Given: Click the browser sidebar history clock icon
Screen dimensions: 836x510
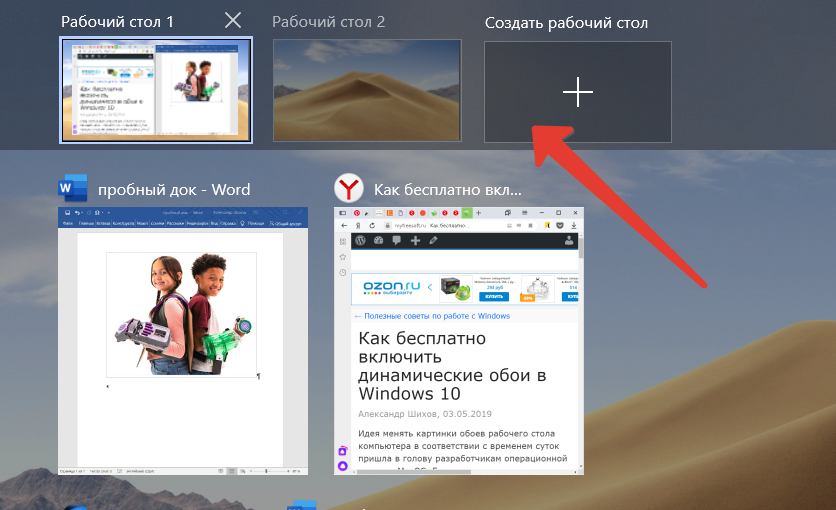Looking at the screenshot, I should click(342, 272).
